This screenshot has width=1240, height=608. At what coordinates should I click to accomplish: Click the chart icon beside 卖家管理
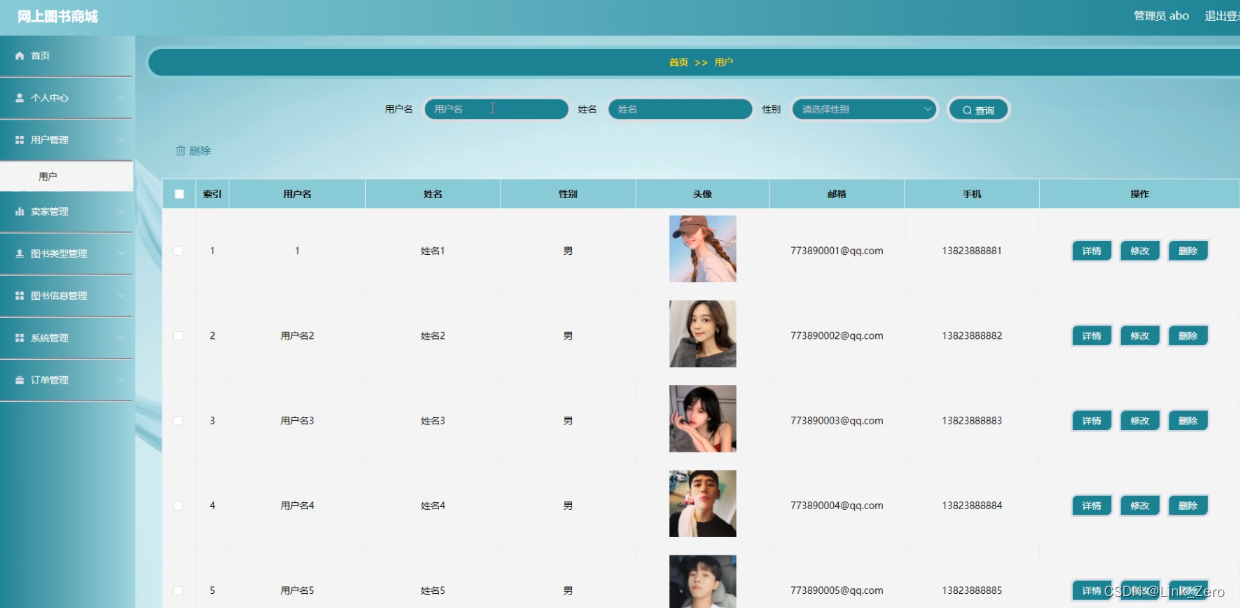tap(18, 211)
